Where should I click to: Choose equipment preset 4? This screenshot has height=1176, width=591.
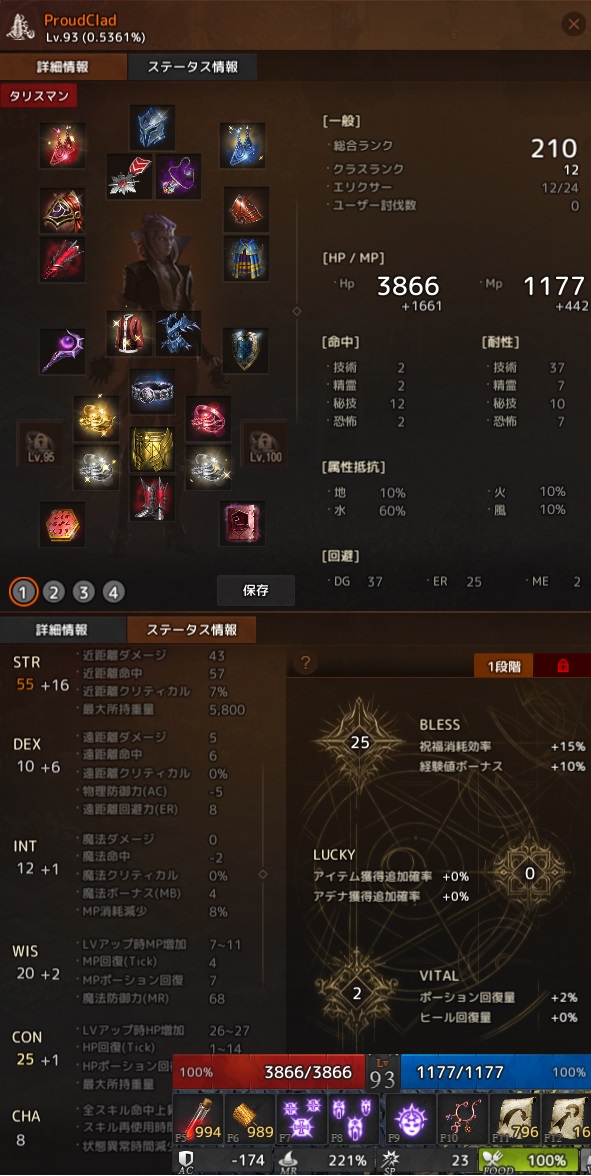[113, 592]
